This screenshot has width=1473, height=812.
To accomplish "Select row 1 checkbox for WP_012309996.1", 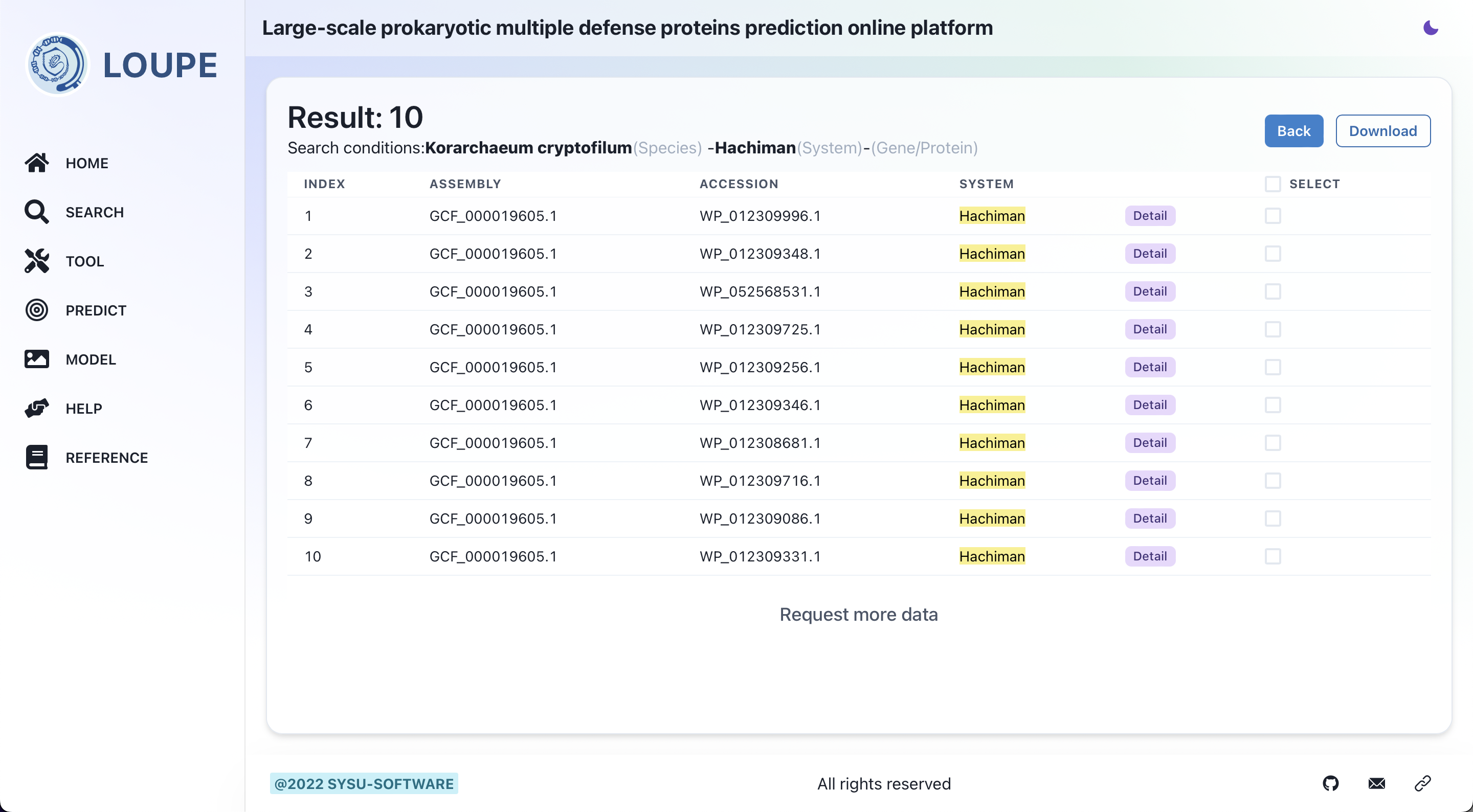I will point(1273,216).
